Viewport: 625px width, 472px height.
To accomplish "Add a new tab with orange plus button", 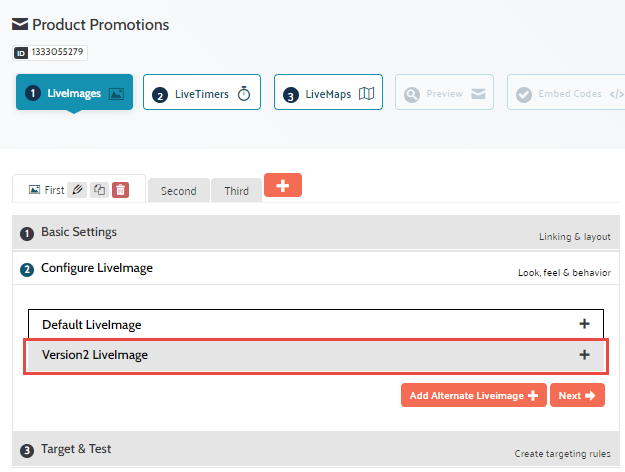I will point(283,185).
